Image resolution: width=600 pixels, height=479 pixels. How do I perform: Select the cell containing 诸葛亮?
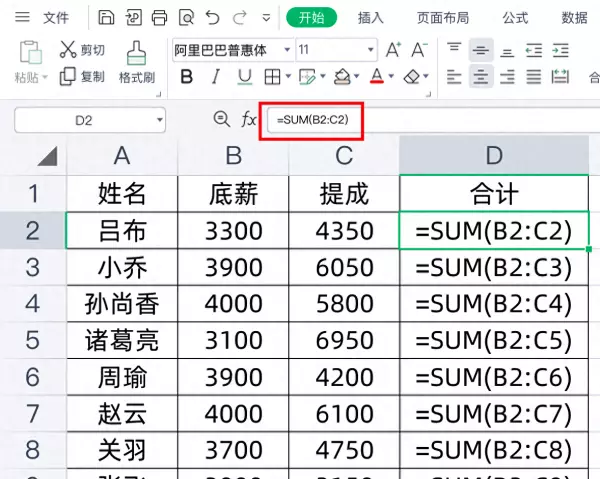tap(122, 341)
